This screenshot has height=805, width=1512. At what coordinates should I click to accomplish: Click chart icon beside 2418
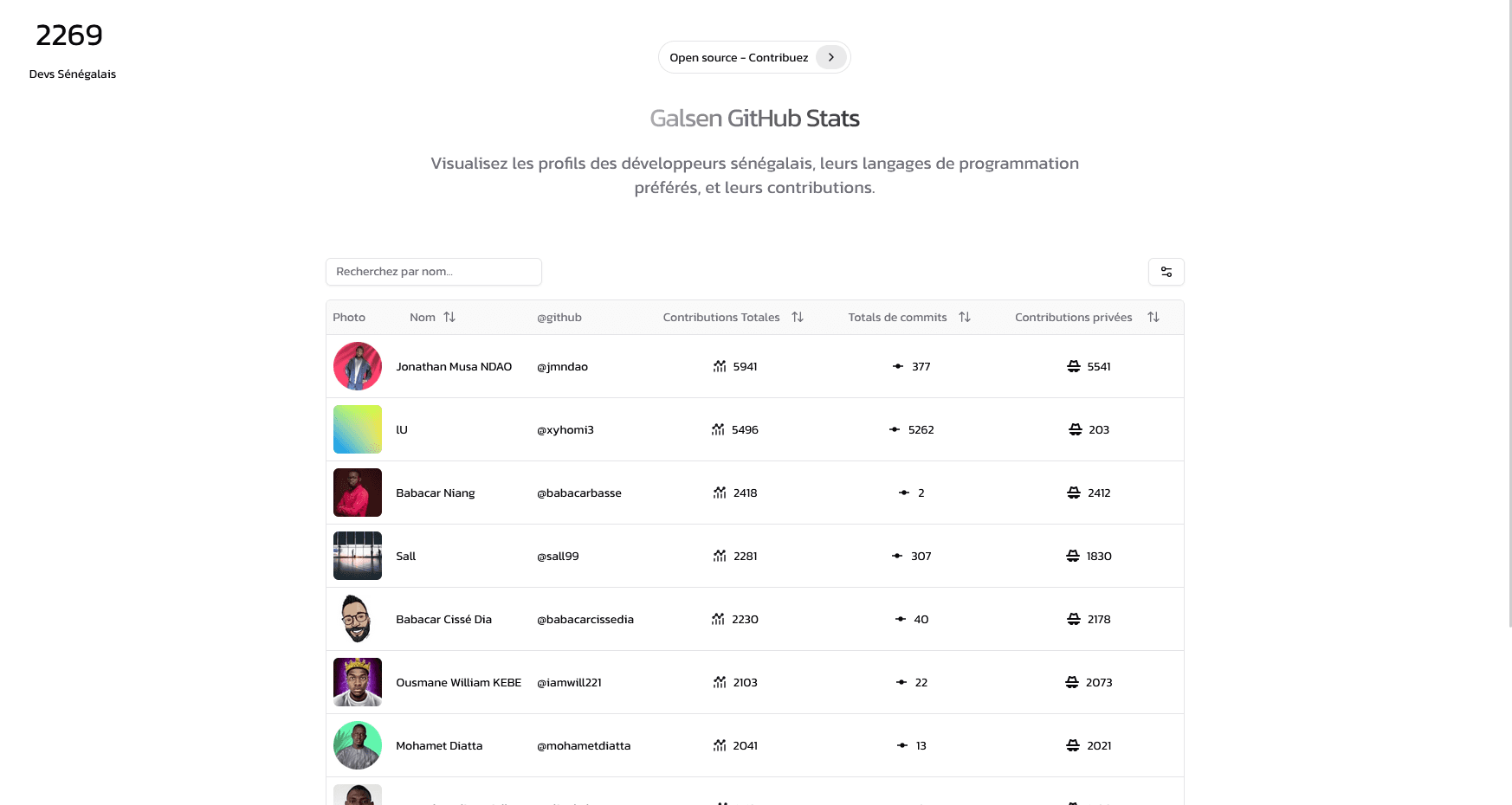(x=720, y=493)
